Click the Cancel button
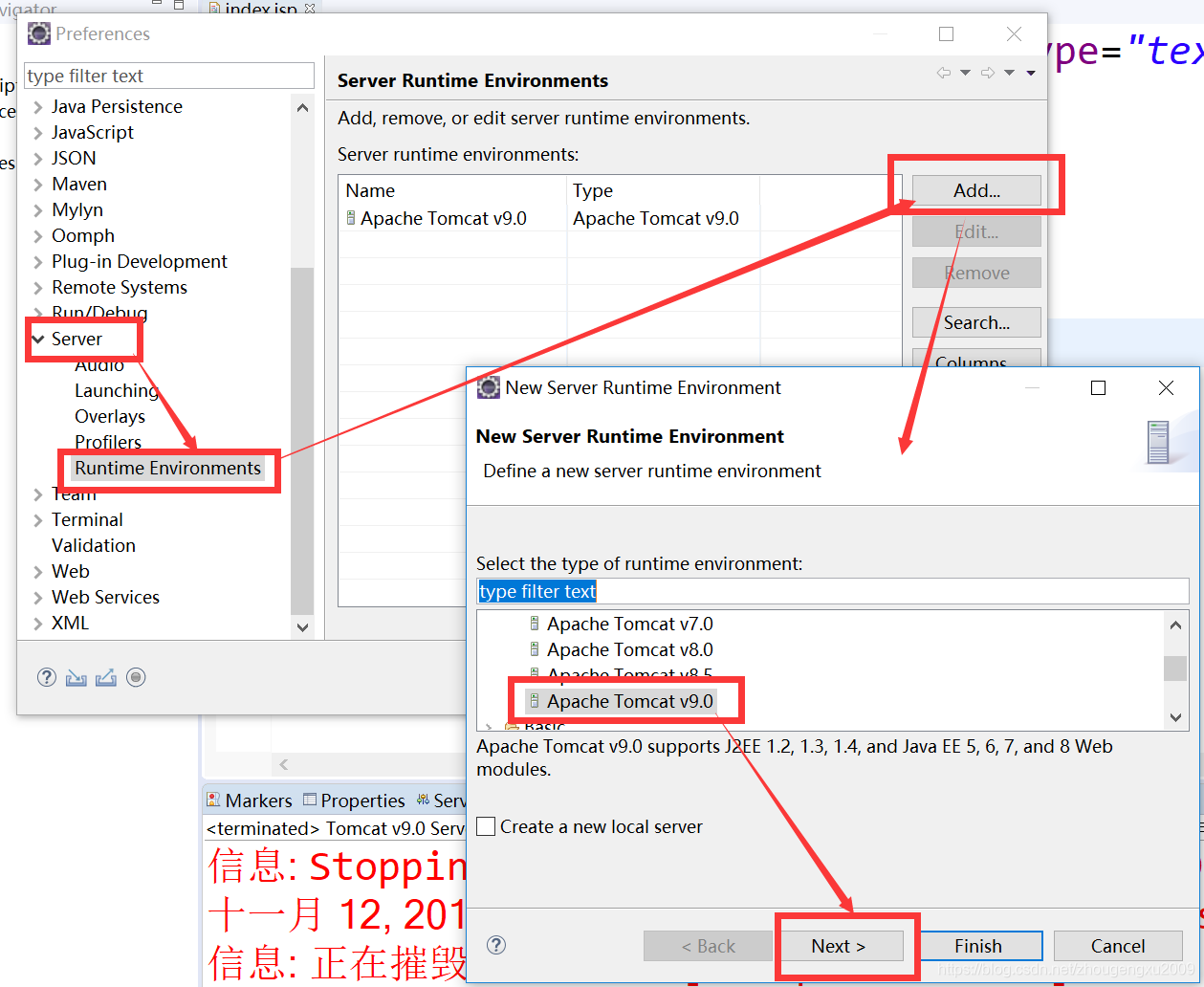The height and width of the screenshot is (987, 1204). [1118, 946]
